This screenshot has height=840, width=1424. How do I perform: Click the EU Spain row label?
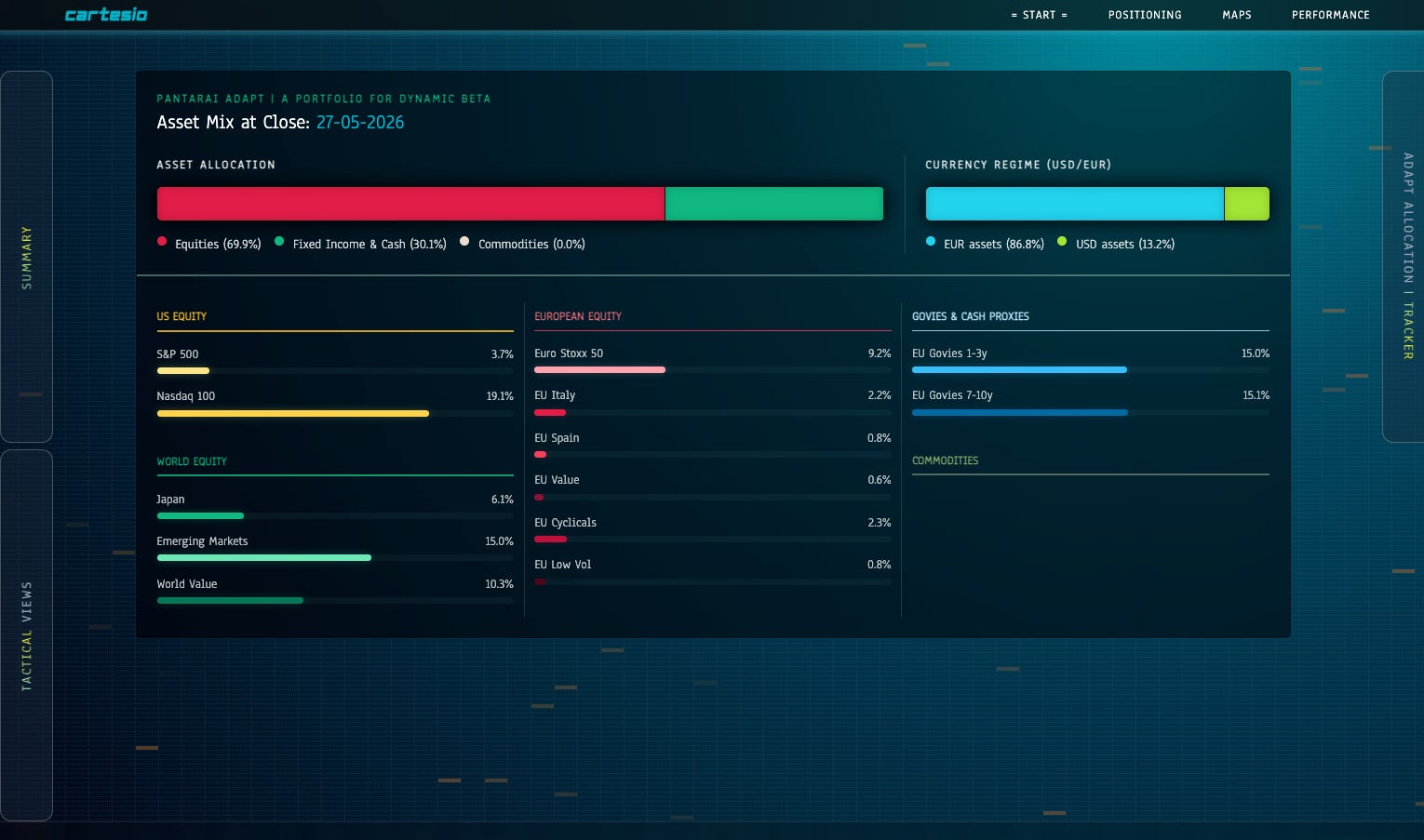pos(557,438)
